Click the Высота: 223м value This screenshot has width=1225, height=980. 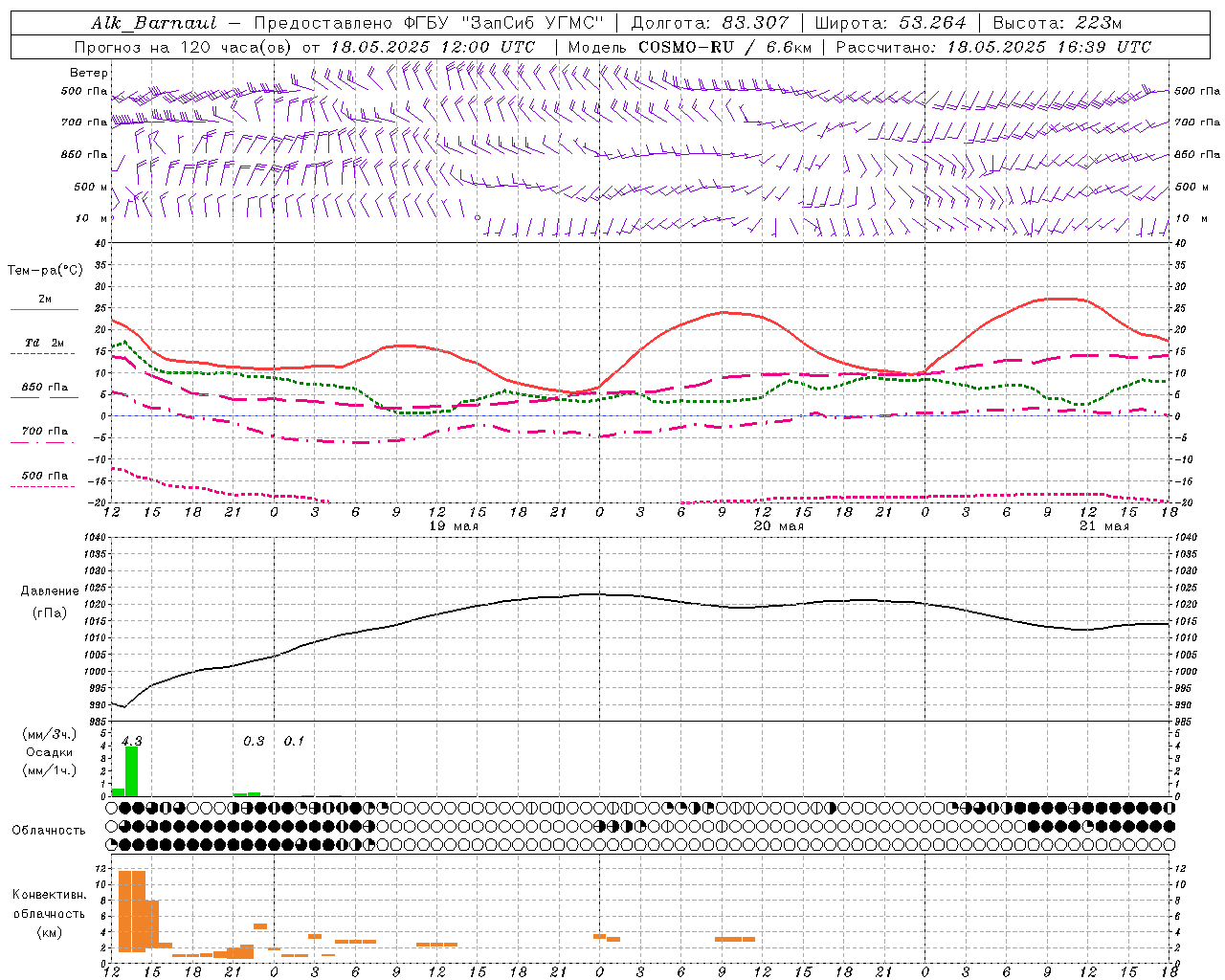coord(1057,23)
